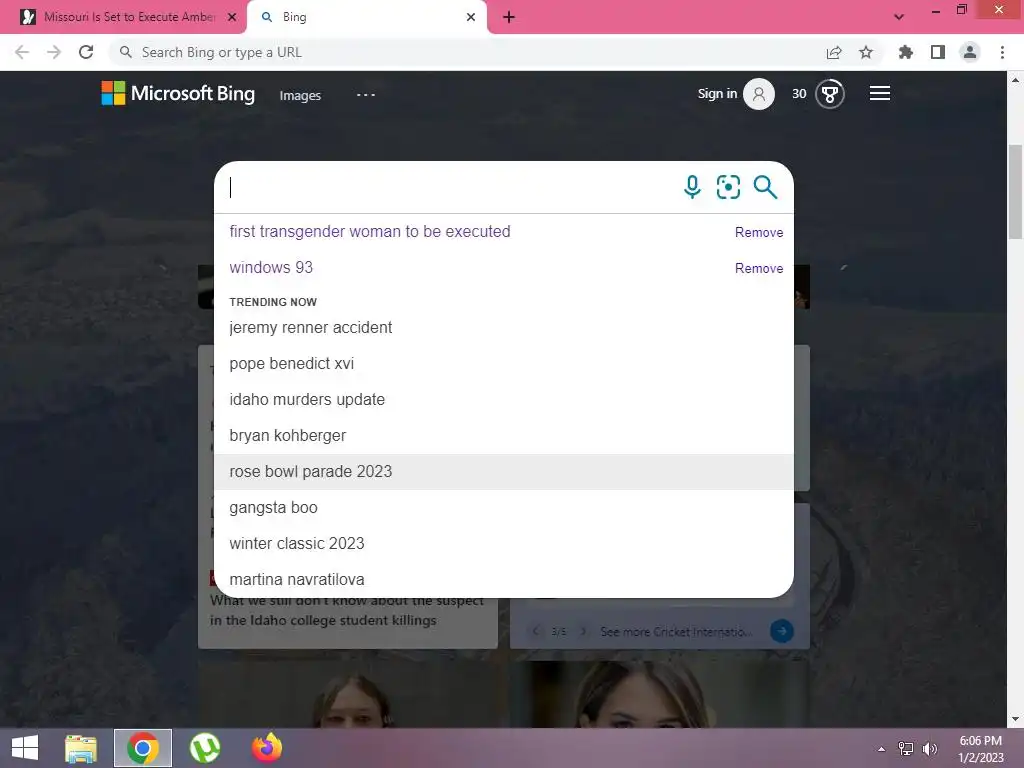
Task: Open Images link in Bing header
Action: pos(300,95)
